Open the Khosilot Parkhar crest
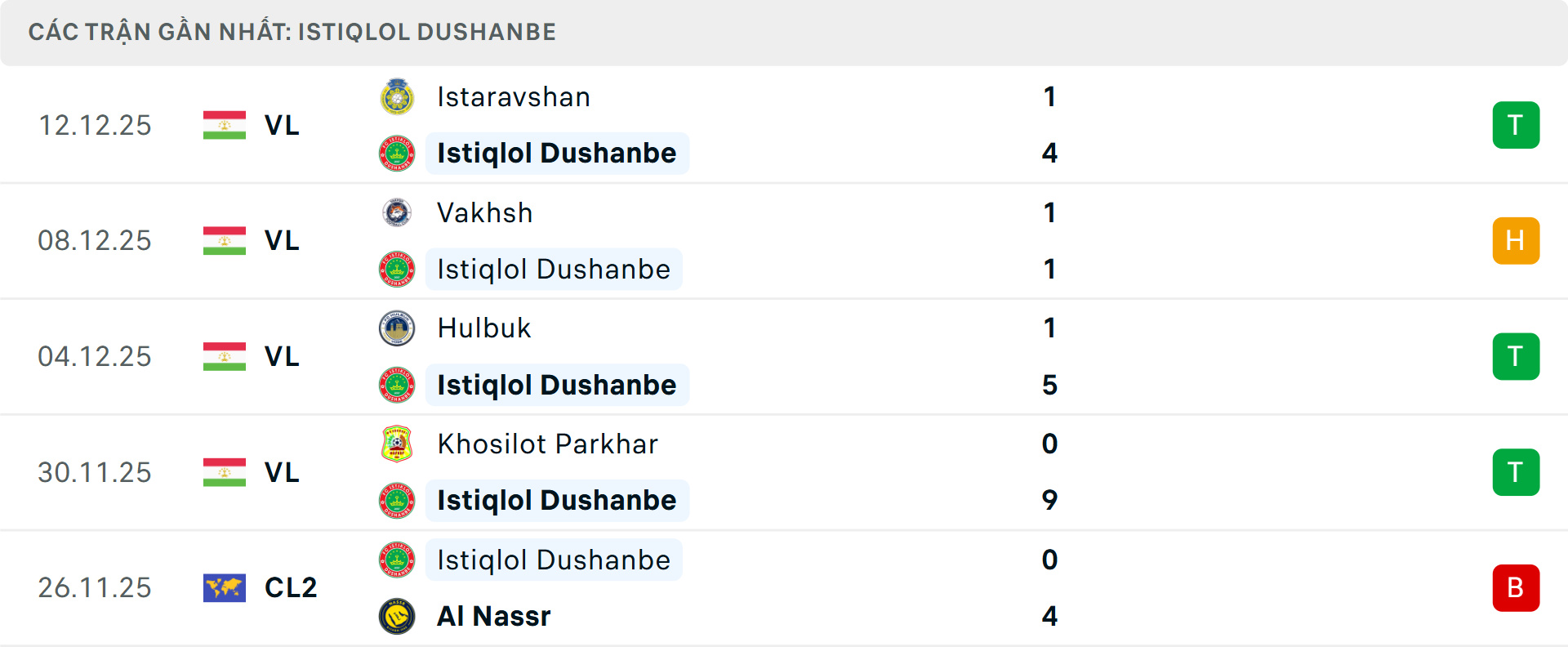Image resolution: width=1568 pixels, height=647 pixels. 397,444
